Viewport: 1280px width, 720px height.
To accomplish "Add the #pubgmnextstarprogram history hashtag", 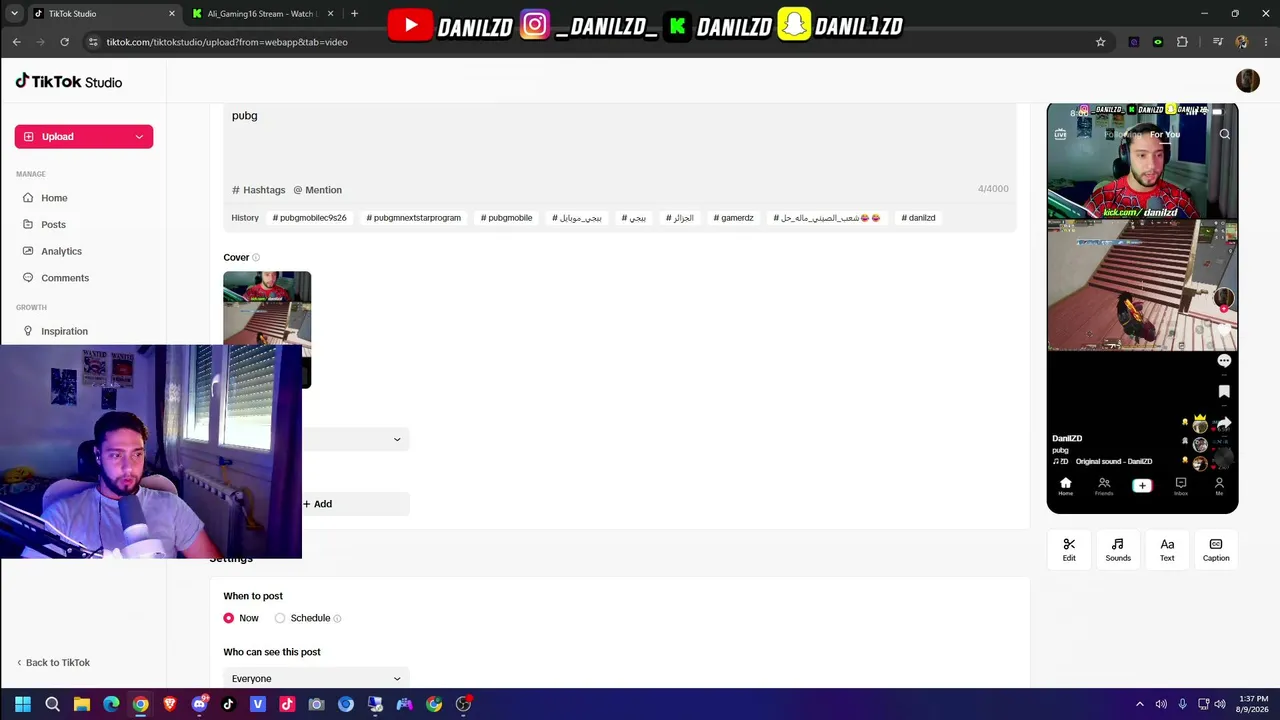I will tap(414, 218).
